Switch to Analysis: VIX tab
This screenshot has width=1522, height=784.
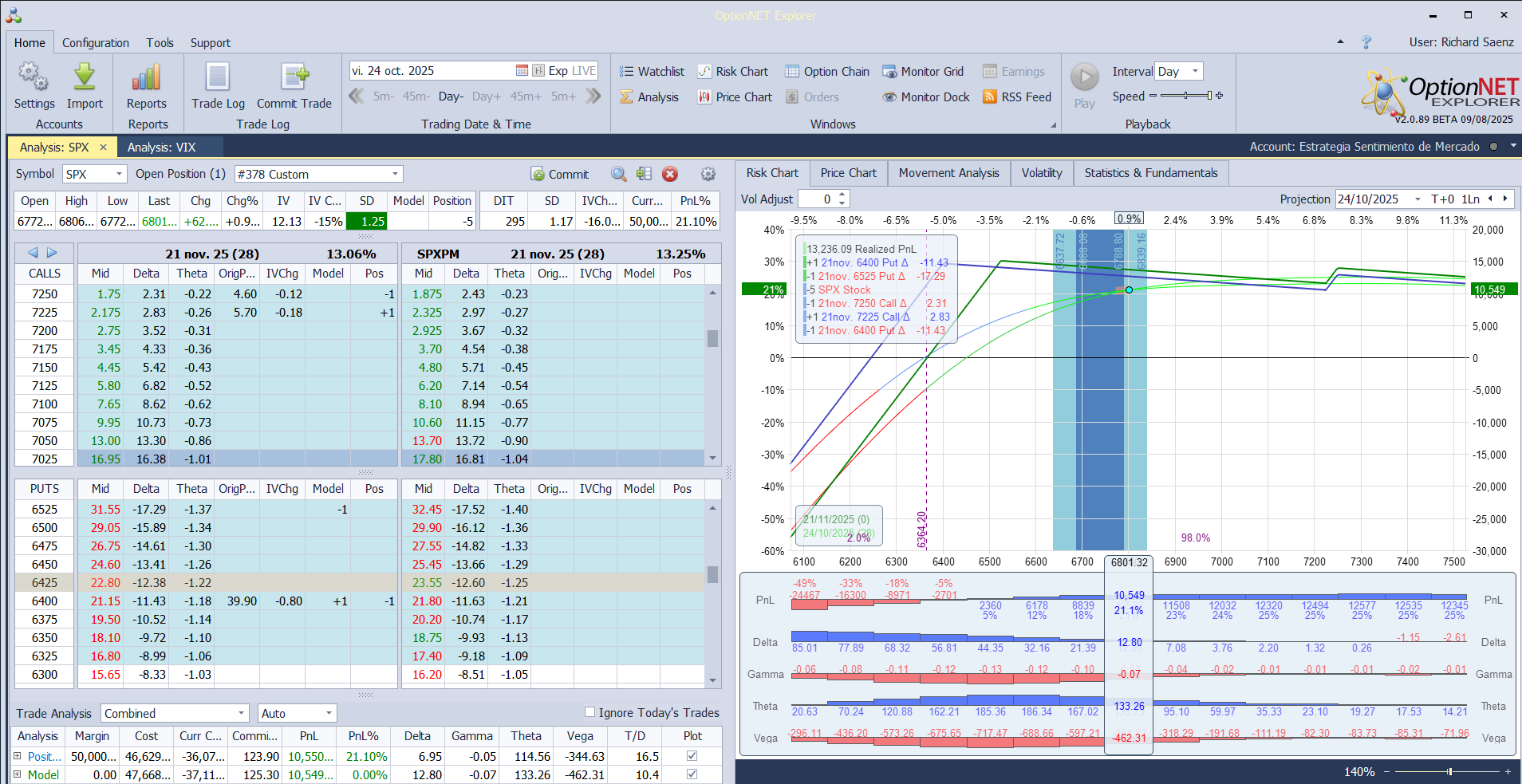point(161,148)
